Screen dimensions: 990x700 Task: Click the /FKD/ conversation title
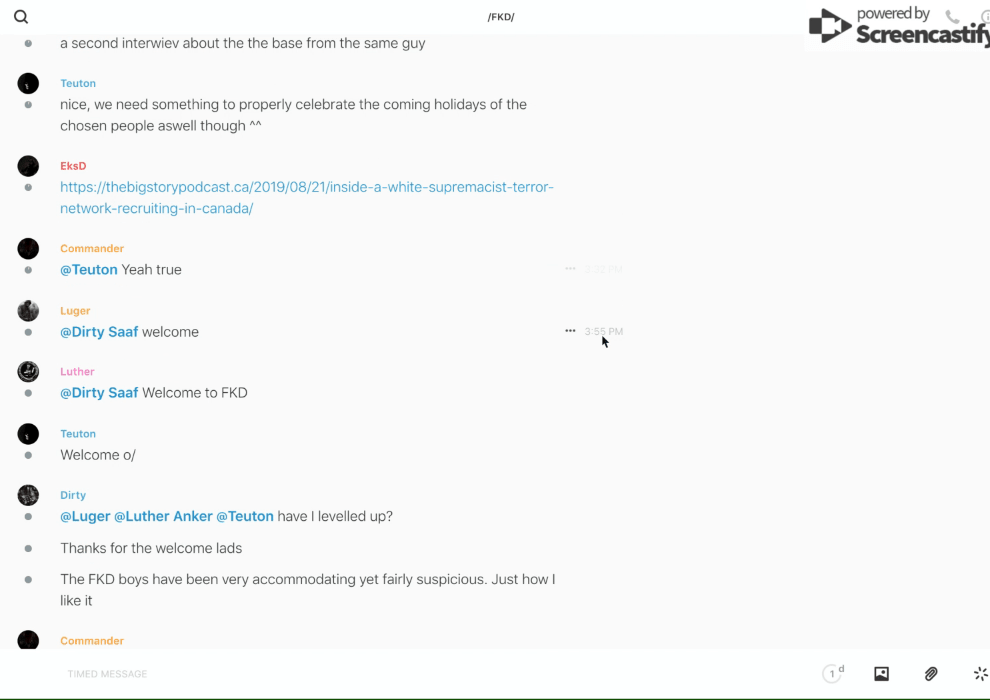(501, 17)
